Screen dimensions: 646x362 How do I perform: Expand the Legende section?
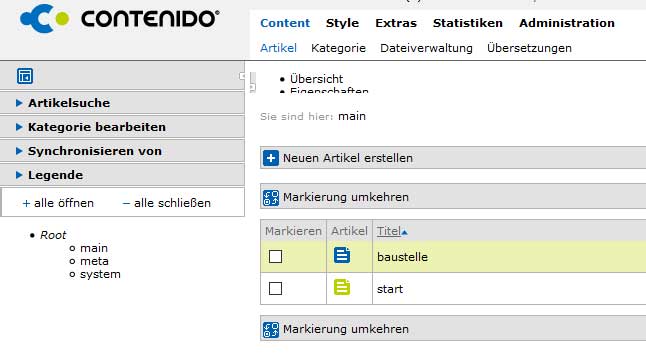click(x=122, y=175)
